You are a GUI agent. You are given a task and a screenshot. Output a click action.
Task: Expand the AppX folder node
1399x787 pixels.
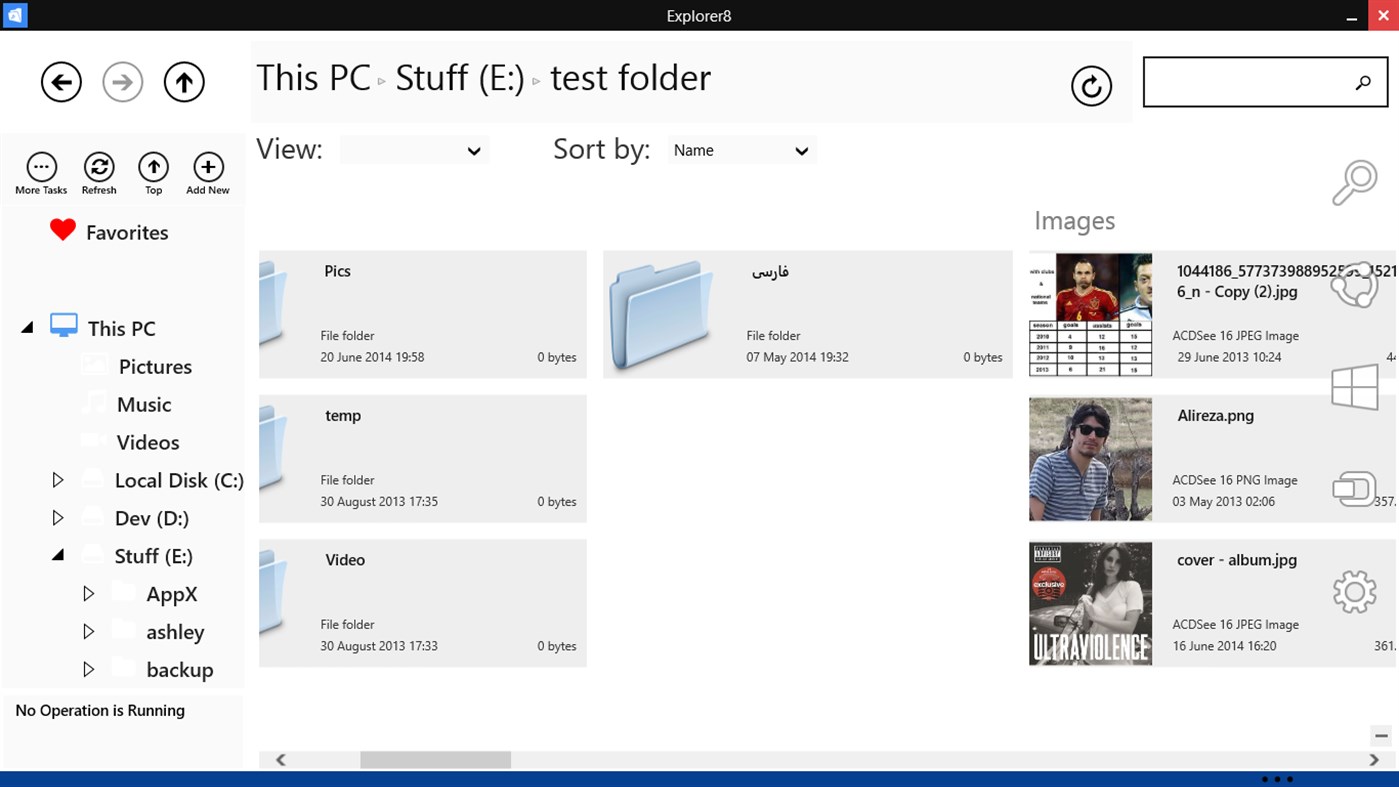[88, 594]
